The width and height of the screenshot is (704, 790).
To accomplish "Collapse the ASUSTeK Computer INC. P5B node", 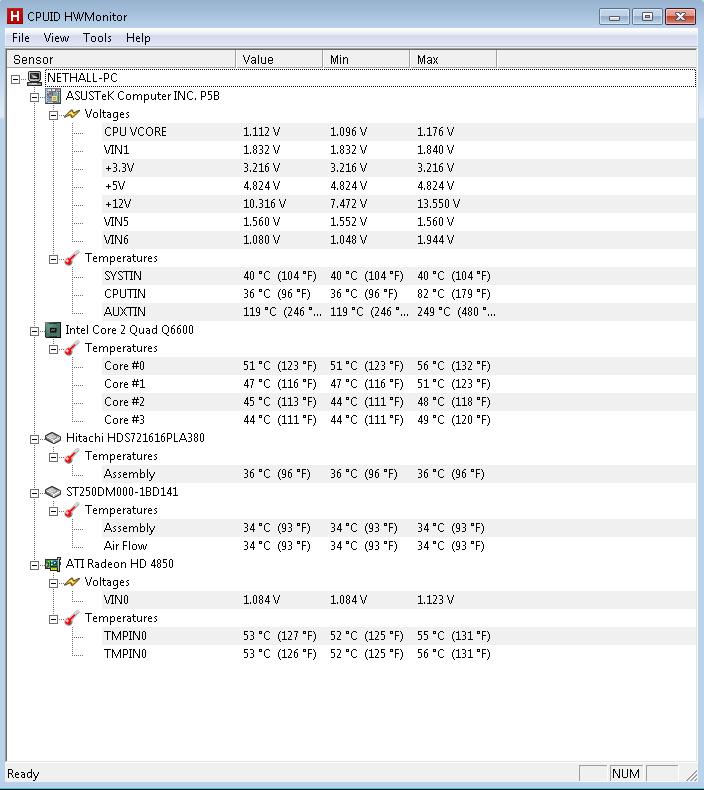I will (34, 97).
